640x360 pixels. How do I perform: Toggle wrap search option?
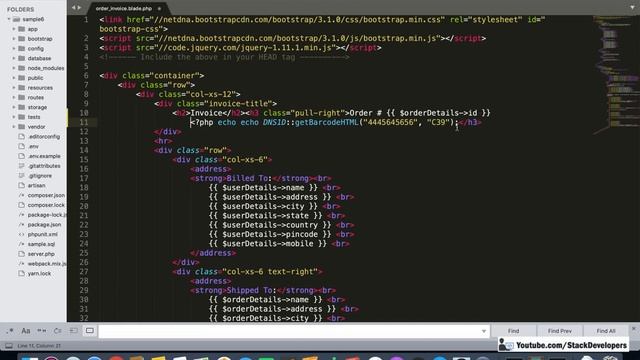(x=58, y=331)
